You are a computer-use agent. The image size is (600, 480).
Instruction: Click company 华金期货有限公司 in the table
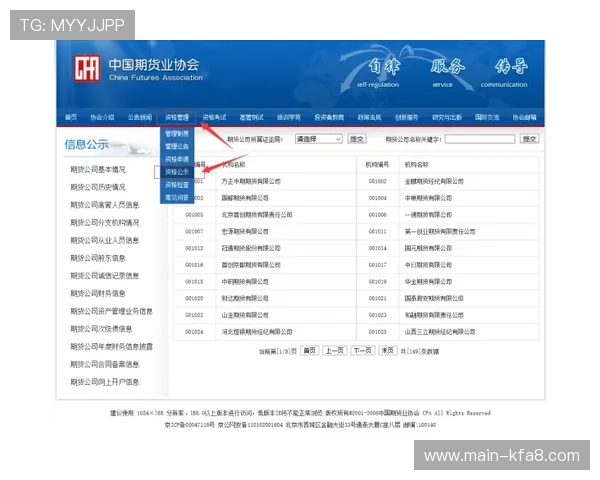(x=428, y=282)
